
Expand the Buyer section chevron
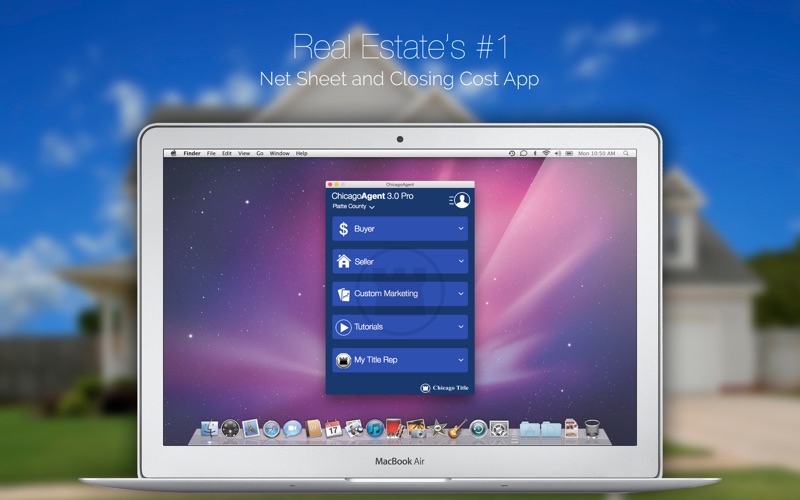pos(461,229)
